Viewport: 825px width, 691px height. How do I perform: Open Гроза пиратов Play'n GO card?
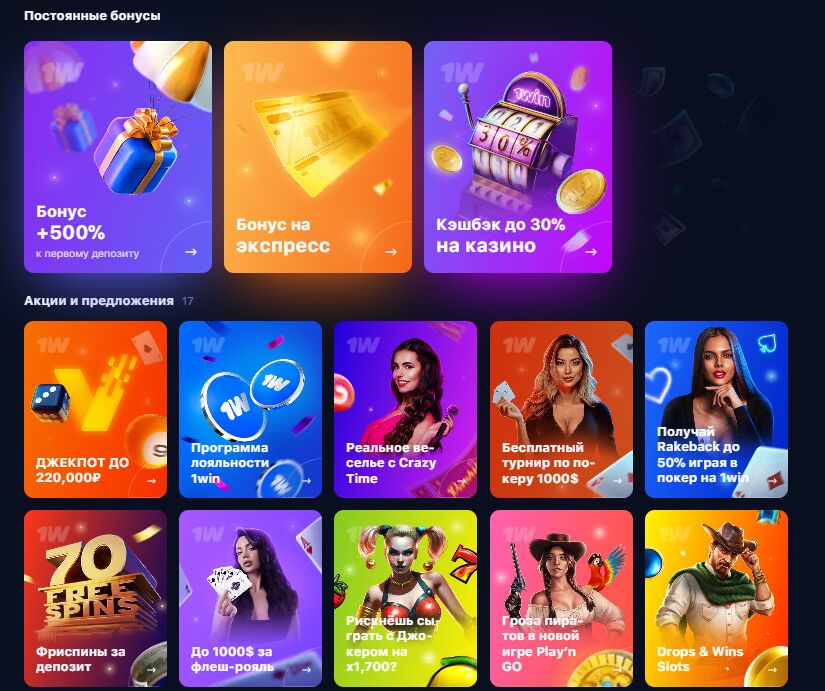click(561, 598)
